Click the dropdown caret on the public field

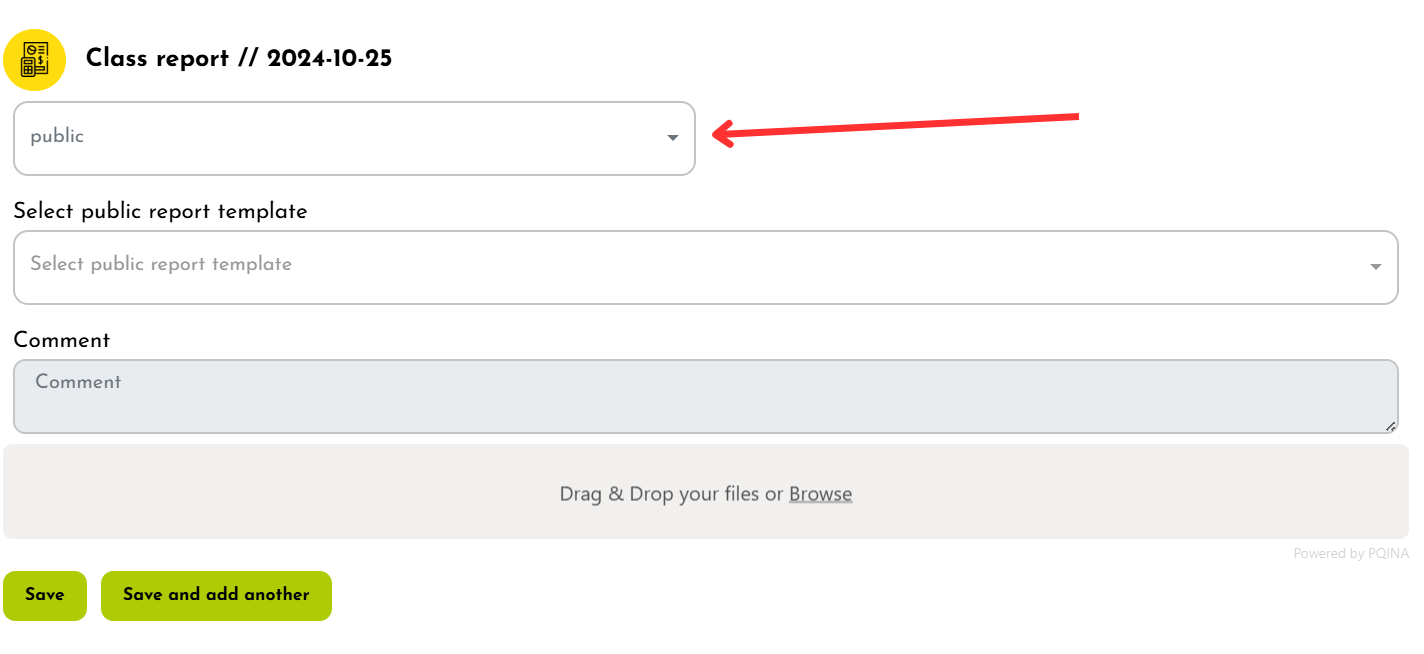coord(673,138)
